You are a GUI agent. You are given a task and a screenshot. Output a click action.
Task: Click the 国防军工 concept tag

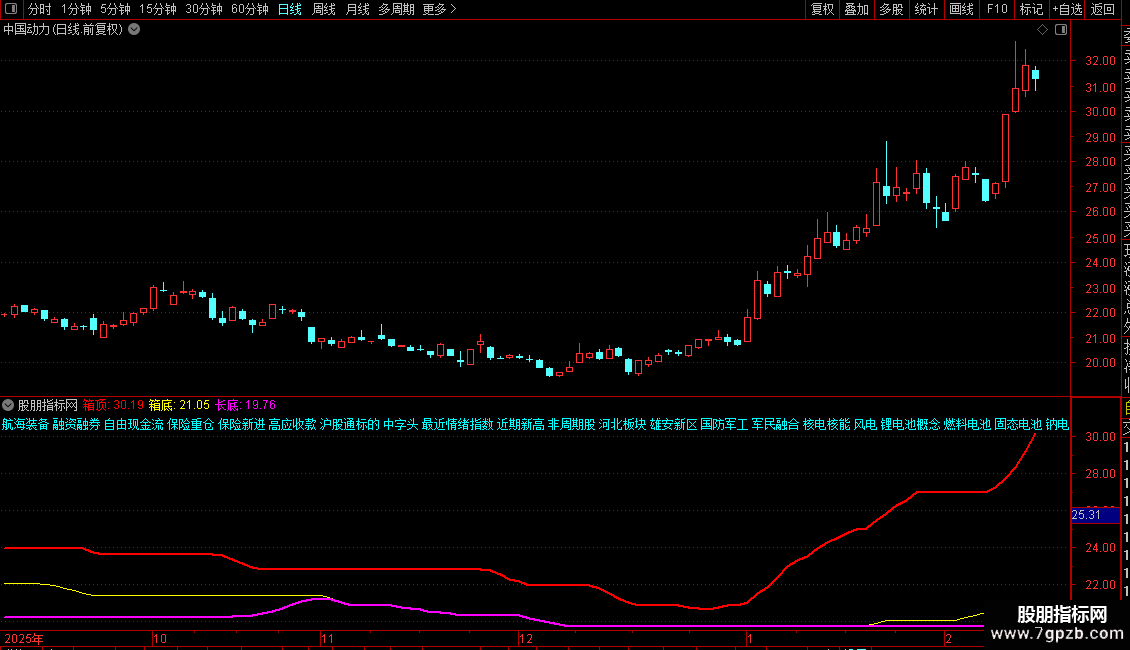tap(724, 424)
